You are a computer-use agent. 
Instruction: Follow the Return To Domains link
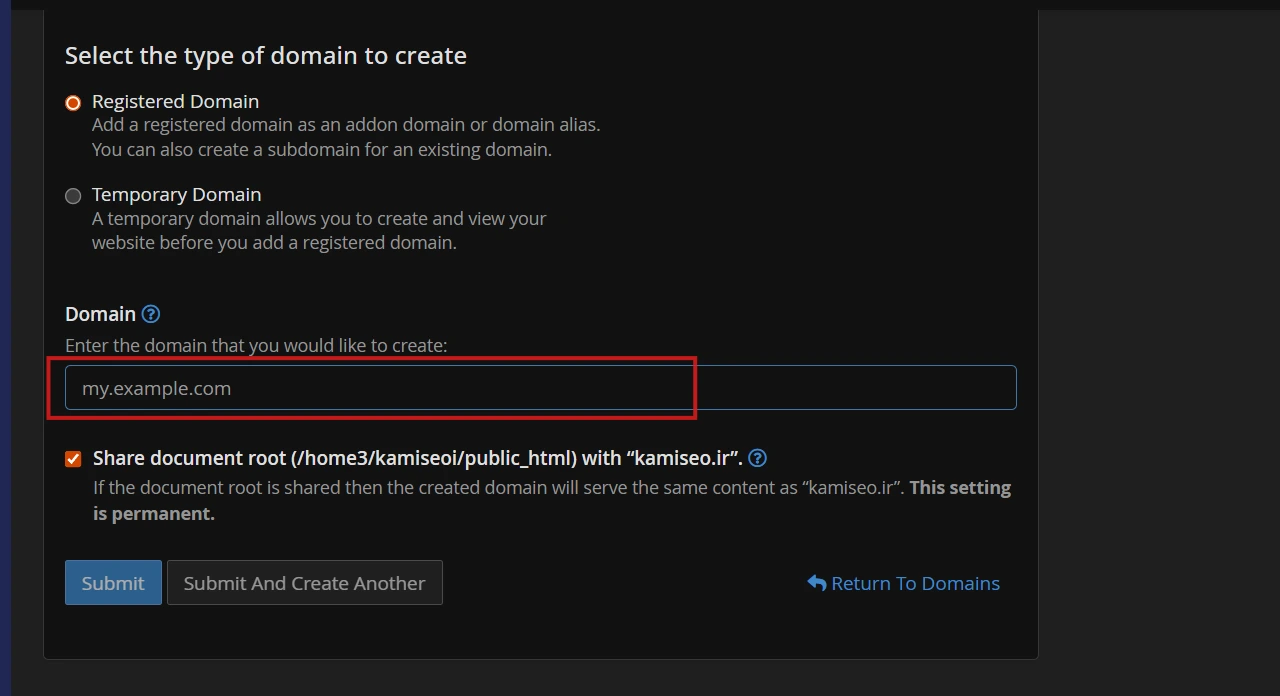tap(904, 583)
